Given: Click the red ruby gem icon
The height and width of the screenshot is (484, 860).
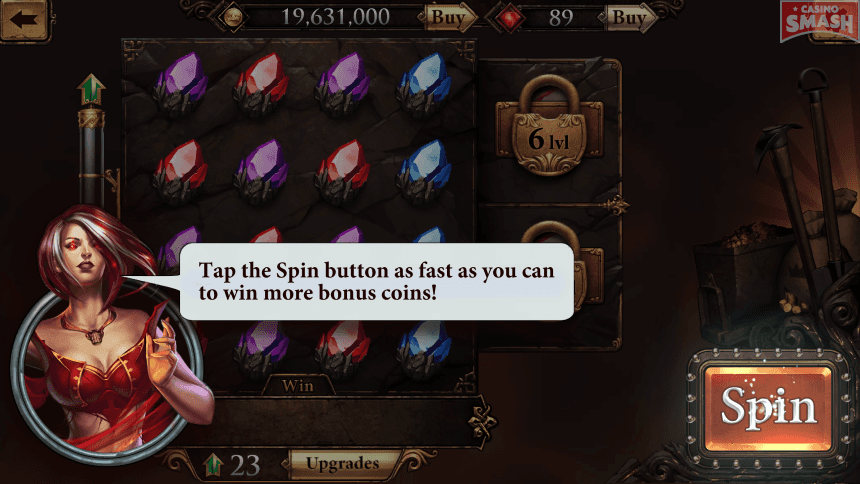Looking at the screenshot, I should coord(510,18).
